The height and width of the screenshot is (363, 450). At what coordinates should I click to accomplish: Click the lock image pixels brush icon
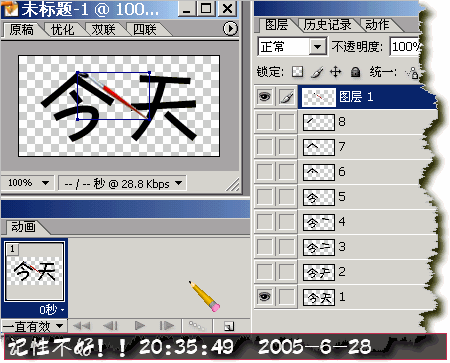click(x=317, y=72)
